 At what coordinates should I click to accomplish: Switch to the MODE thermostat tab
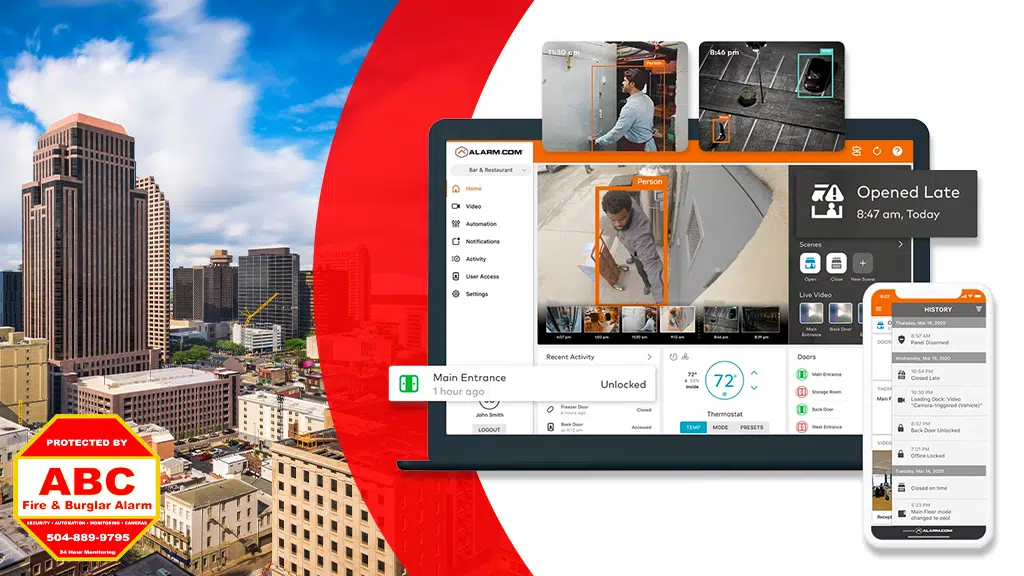point(720,427)
